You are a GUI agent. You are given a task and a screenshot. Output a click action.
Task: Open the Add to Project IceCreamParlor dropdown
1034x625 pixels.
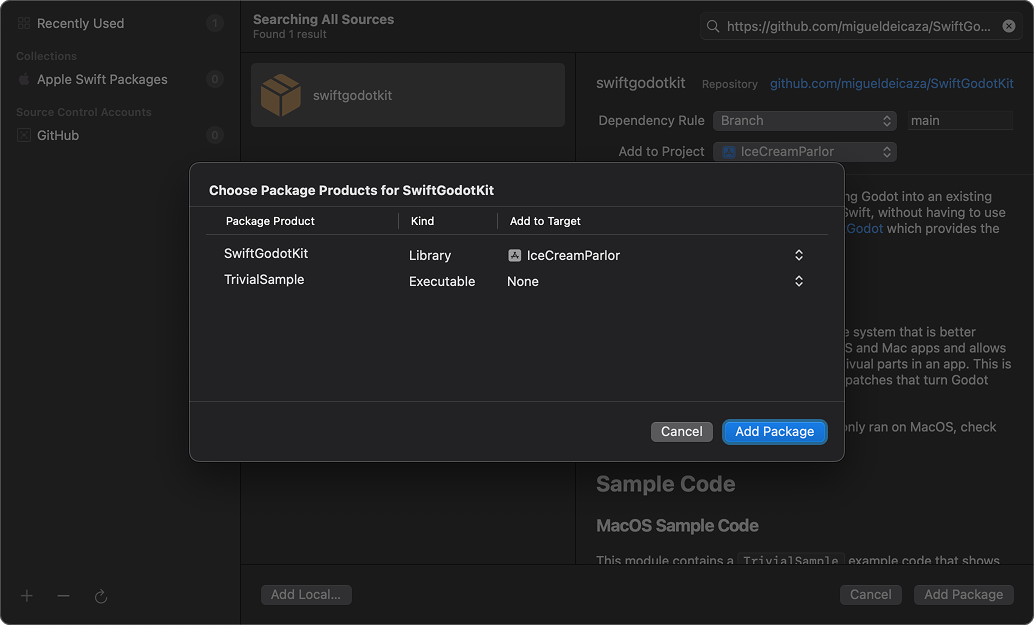coord(805,152)
